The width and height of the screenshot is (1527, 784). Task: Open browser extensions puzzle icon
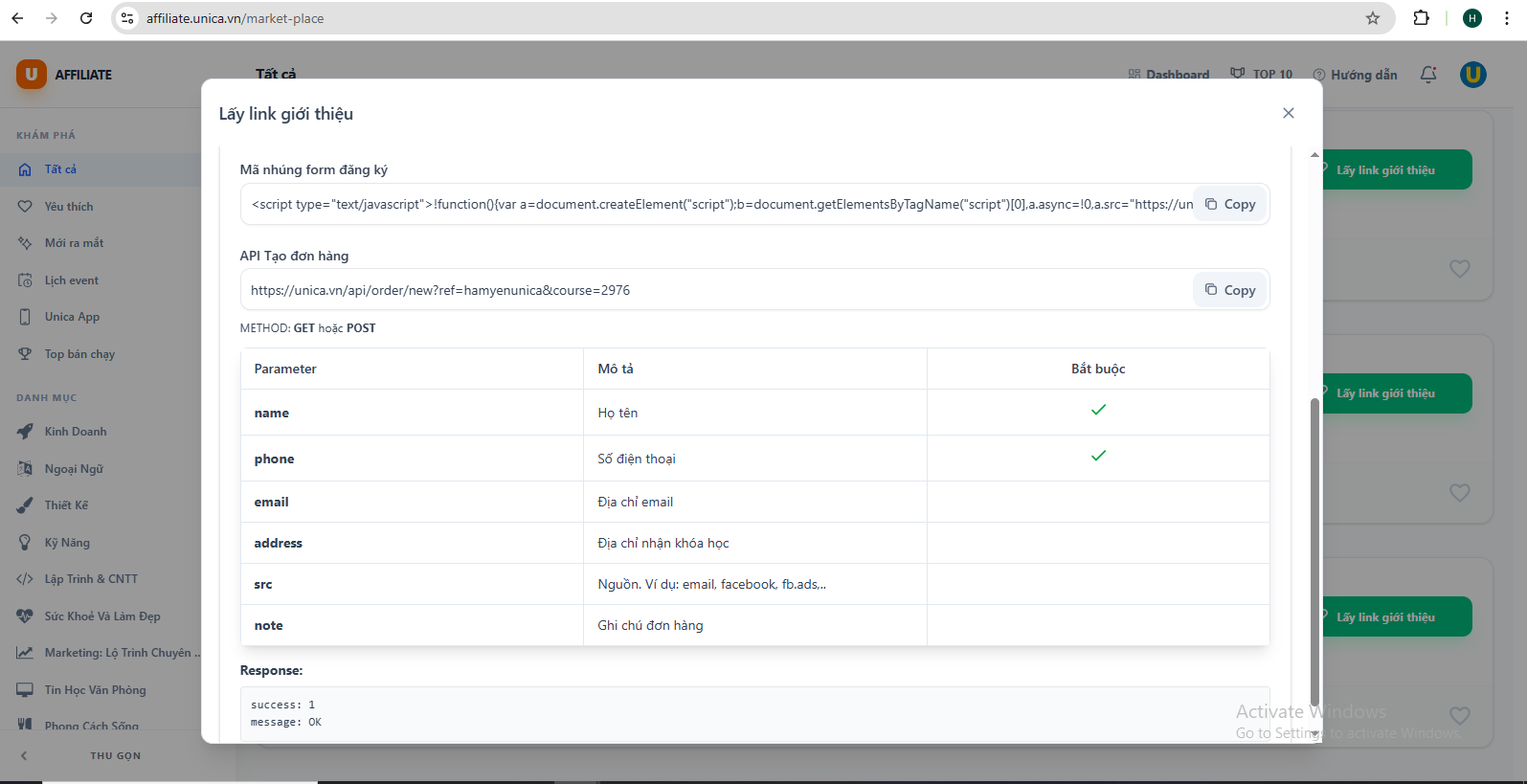[x=1421, y=18]
